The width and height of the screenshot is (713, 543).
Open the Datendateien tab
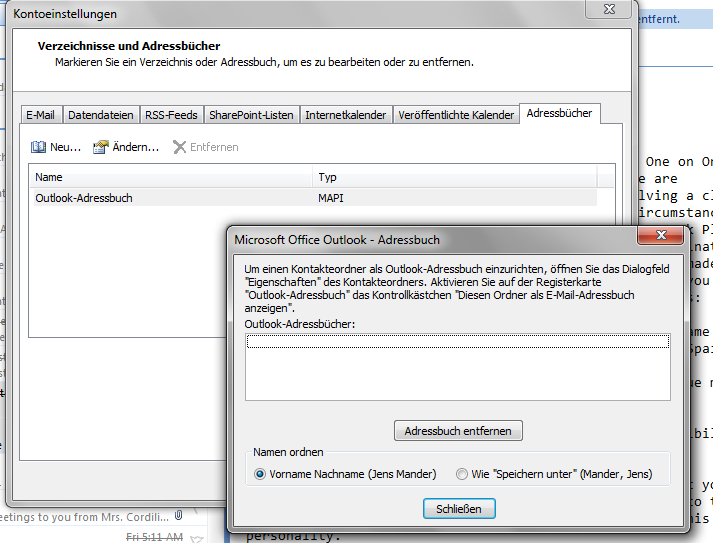click(101, 115)
